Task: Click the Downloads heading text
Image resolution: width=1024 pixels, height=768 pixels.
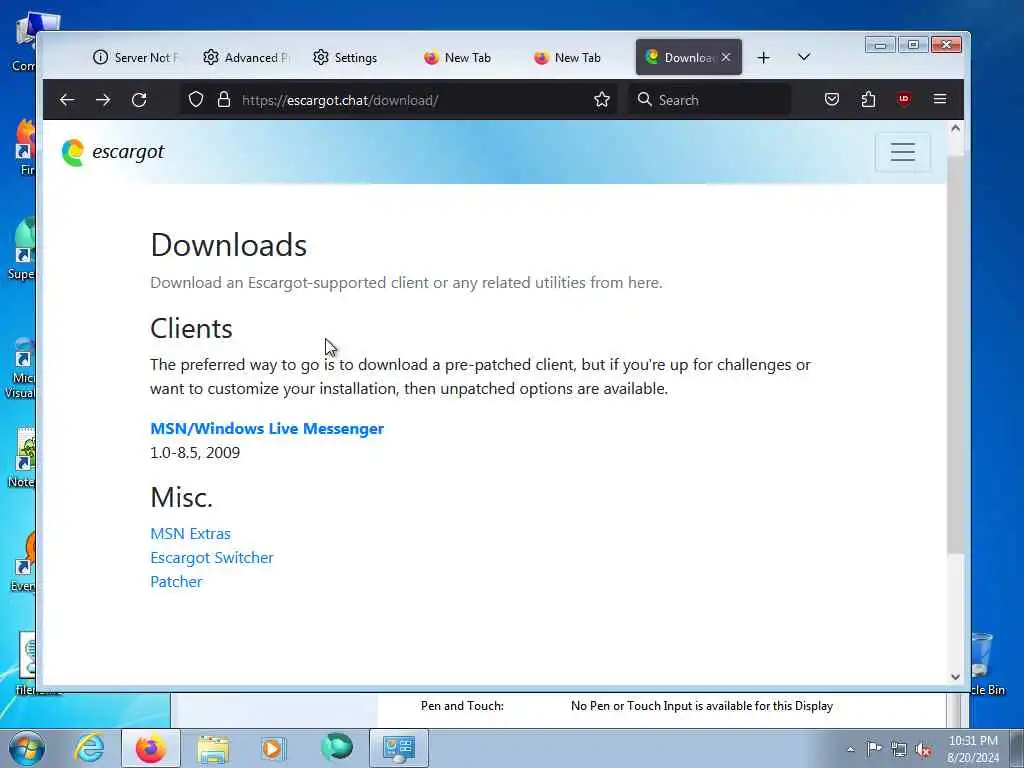Action: coord(229,245)
